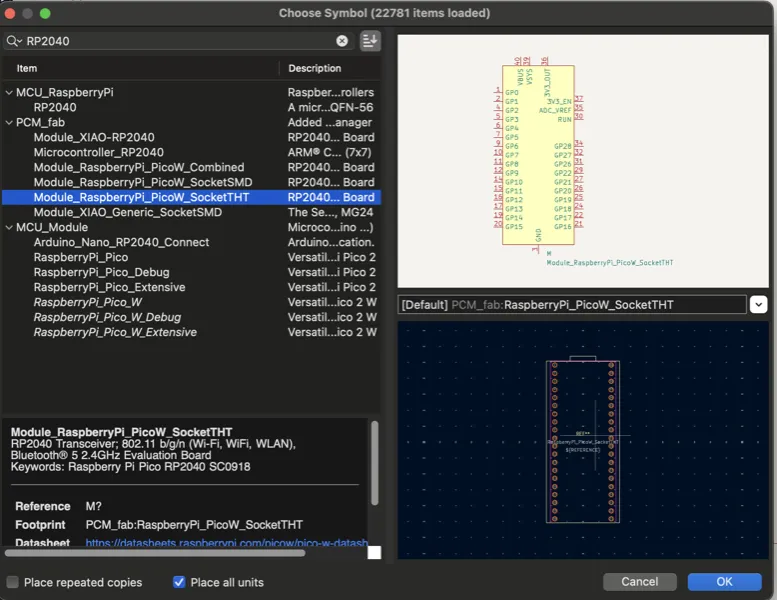Cancel the symbol chooser dialog
This screenshot has height=600, width=777.
(x=639, y=581)
